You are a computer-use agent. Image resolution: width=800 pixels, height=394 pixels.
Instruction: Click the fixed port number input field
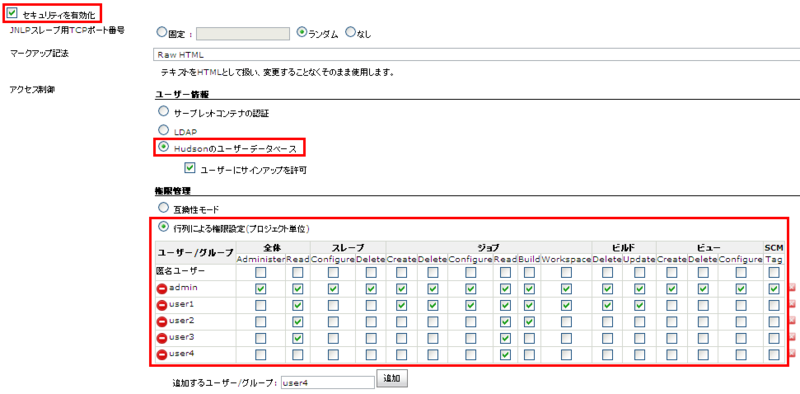point(243,34)
